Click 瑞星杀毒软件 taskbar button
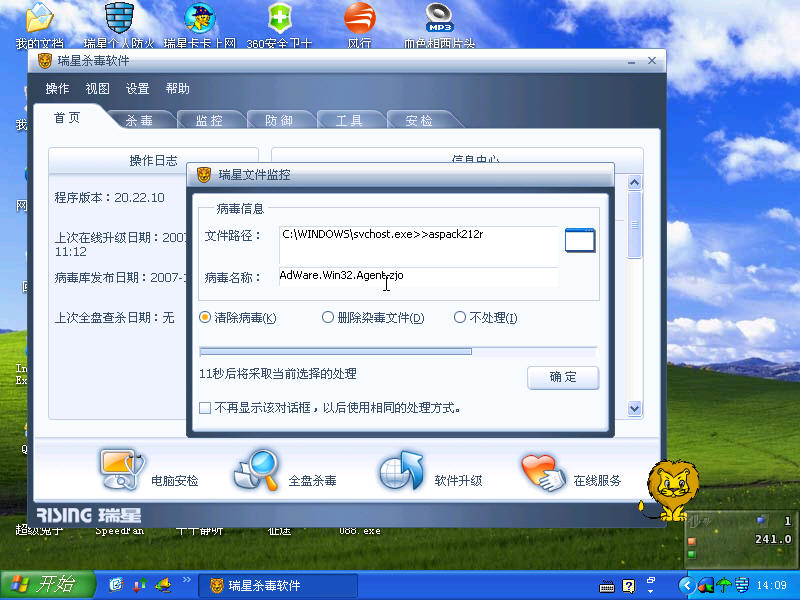The image size is (800, 600). click(x=277, y=585)
